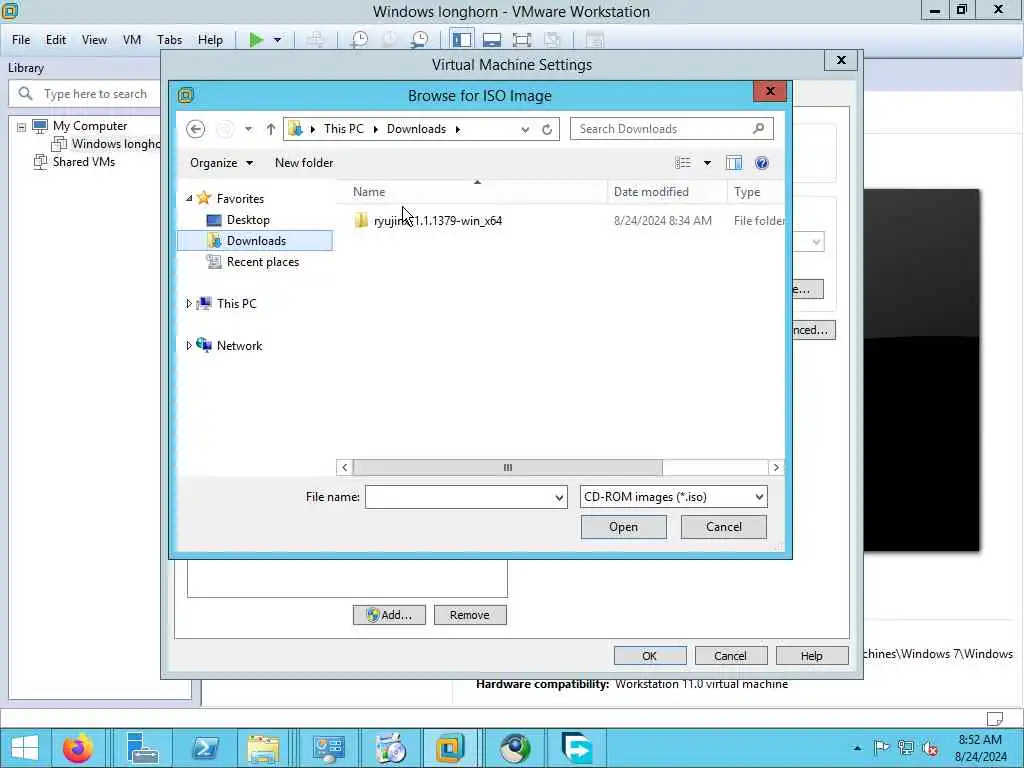The image size is (1024, 768).
Task: Click the Take Snapshot clock icon
Action: tap(359, 40)
